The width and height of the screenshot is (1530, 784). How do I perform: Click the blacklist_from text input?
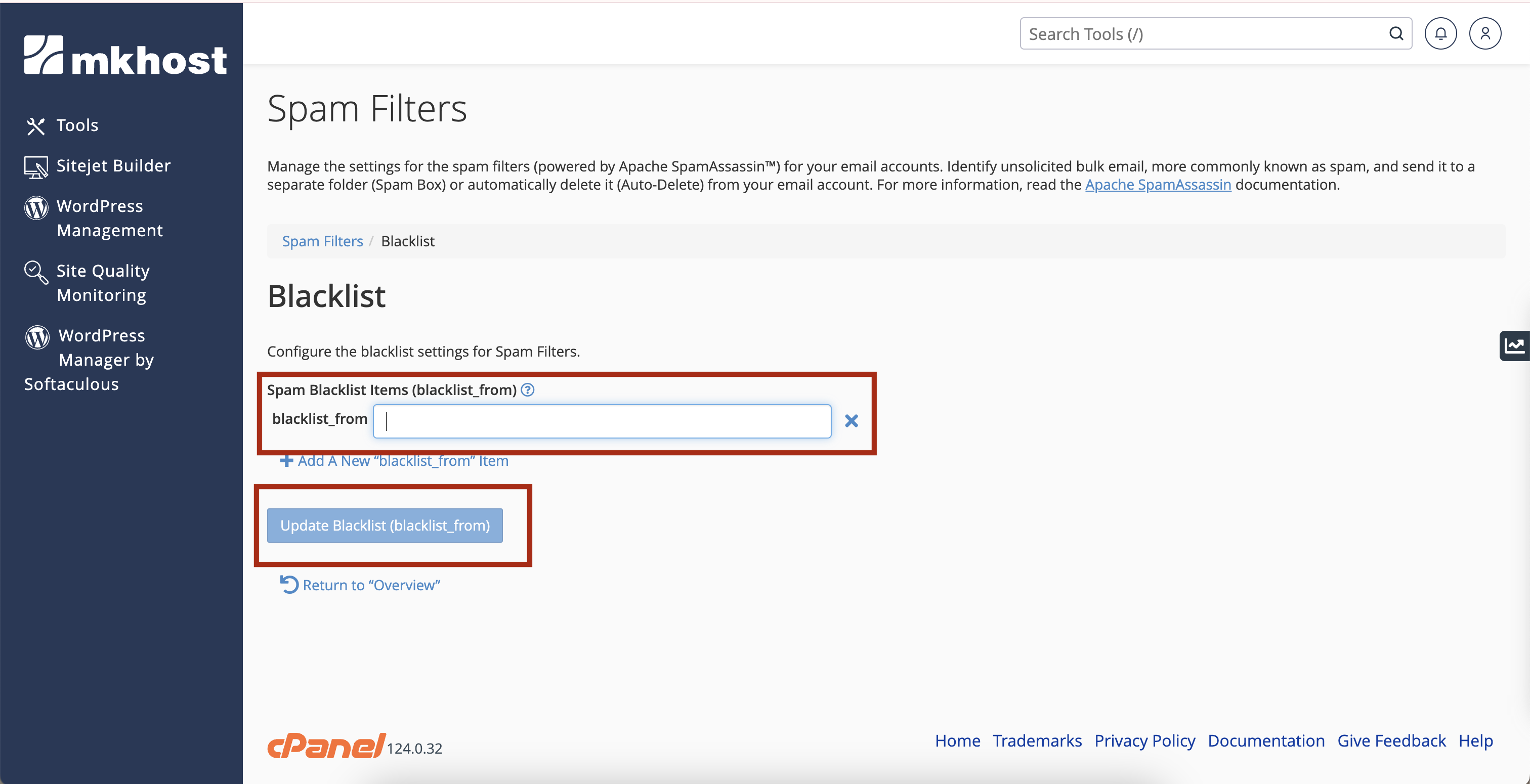602,421
